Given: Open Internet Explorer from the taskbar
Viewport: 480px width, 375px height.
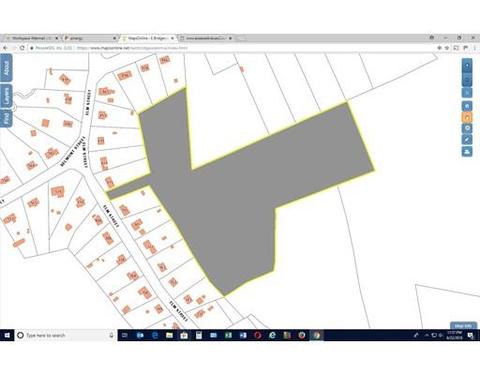Looking at the screenshot, I should (x=272, y=335).
